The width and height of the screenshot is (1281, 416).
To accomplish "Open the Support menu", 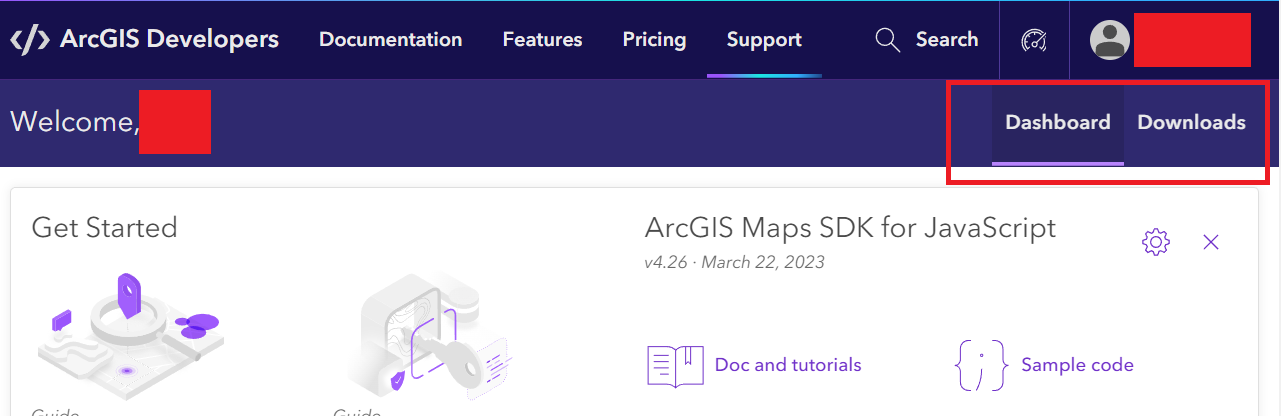I will point(764,40).
